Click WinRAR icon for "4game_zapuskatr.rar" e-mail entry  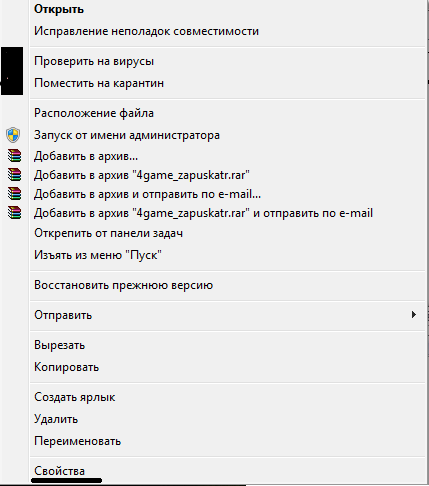14,213
